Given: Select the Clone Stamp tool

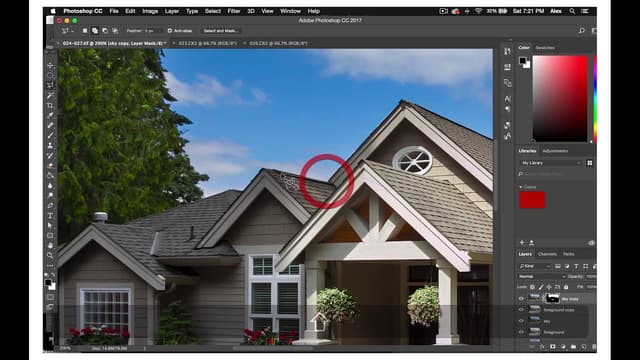Looking at the screenshot, I should (x=50, y=145).
